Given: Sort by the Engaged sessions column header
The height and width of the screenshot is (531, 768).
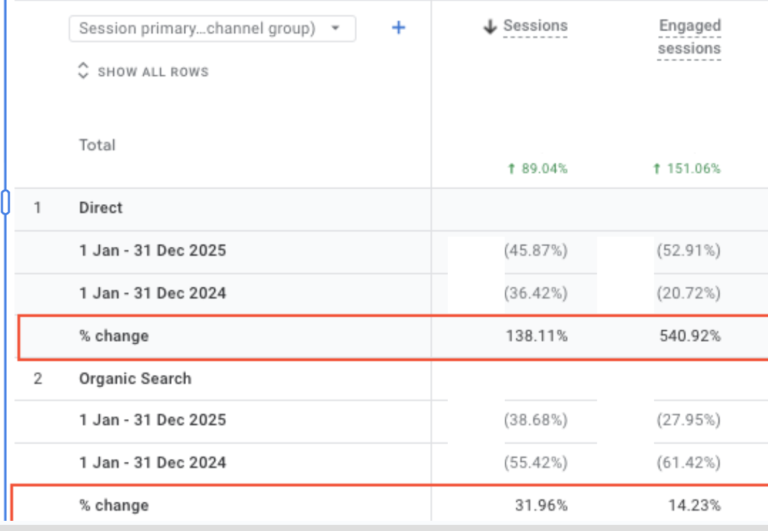Looking at the screenshot, I should tap(689, 37).
